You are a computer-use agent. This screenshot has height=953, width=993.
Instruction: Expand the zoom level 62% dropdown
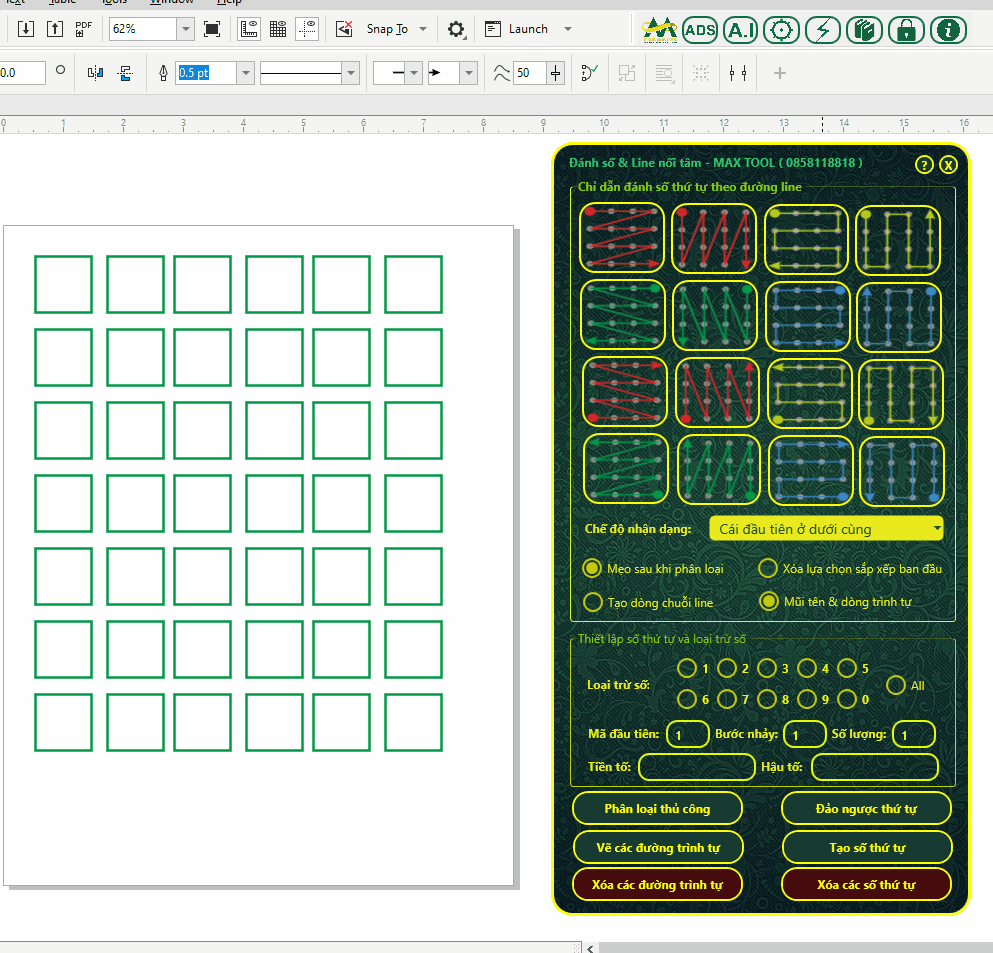point(185,29)
